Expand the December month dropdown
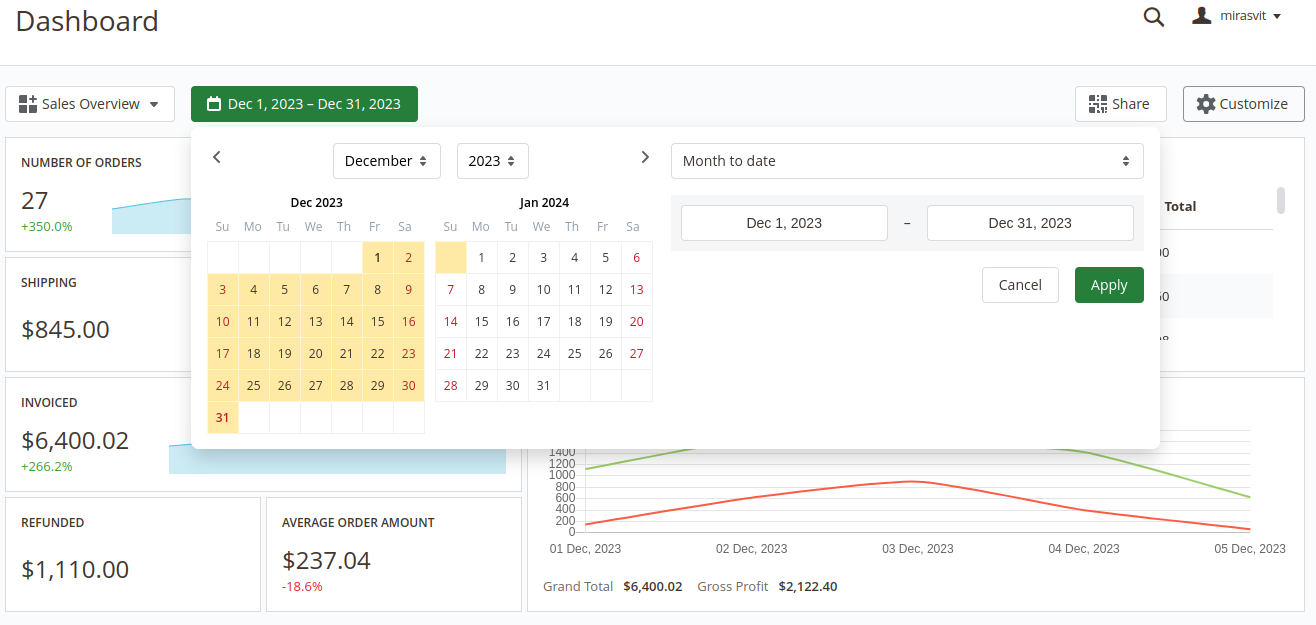The width and height of the screenshot is (1316, 625). pos(386,161)
